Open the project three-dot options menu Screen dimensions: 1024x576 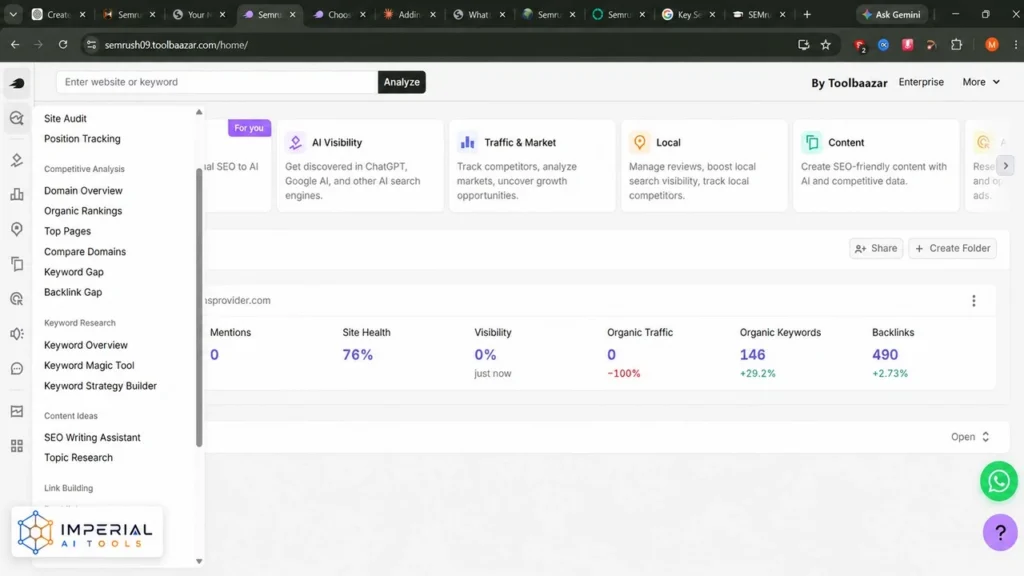coord(974,300)
